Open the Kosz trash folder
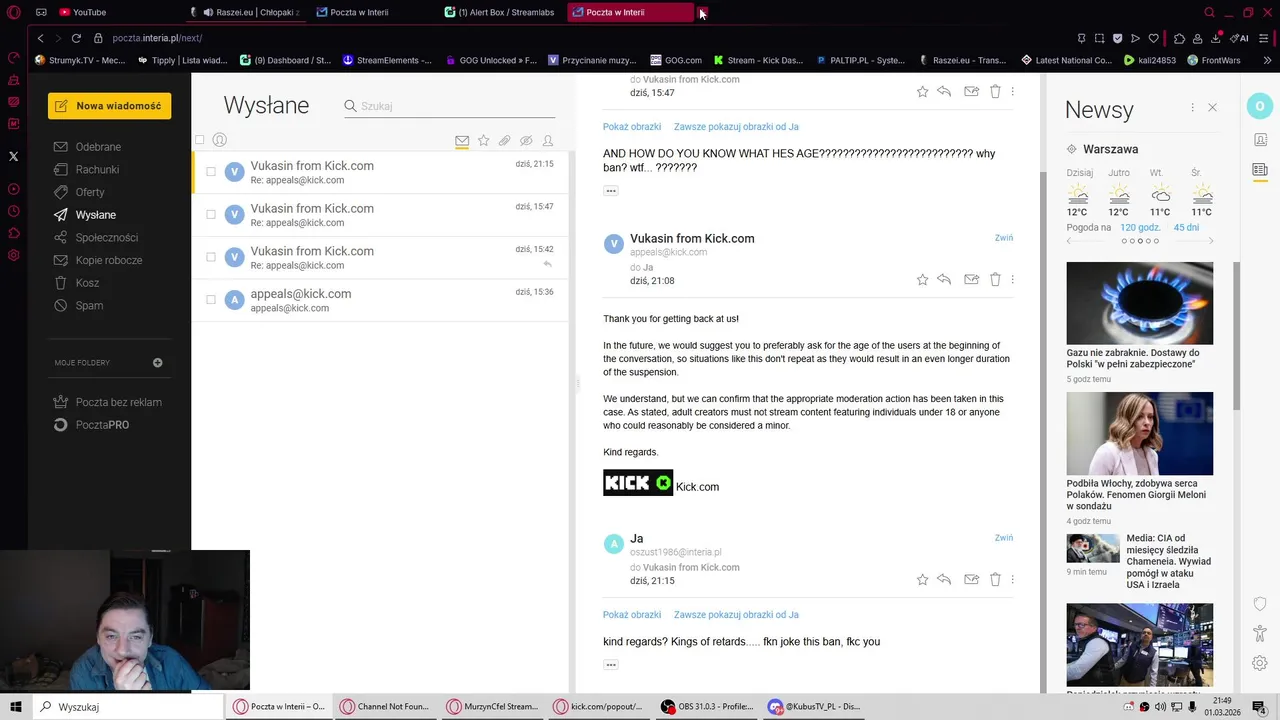The width and height of the screenshot is (1280, 720). [87, 283]
